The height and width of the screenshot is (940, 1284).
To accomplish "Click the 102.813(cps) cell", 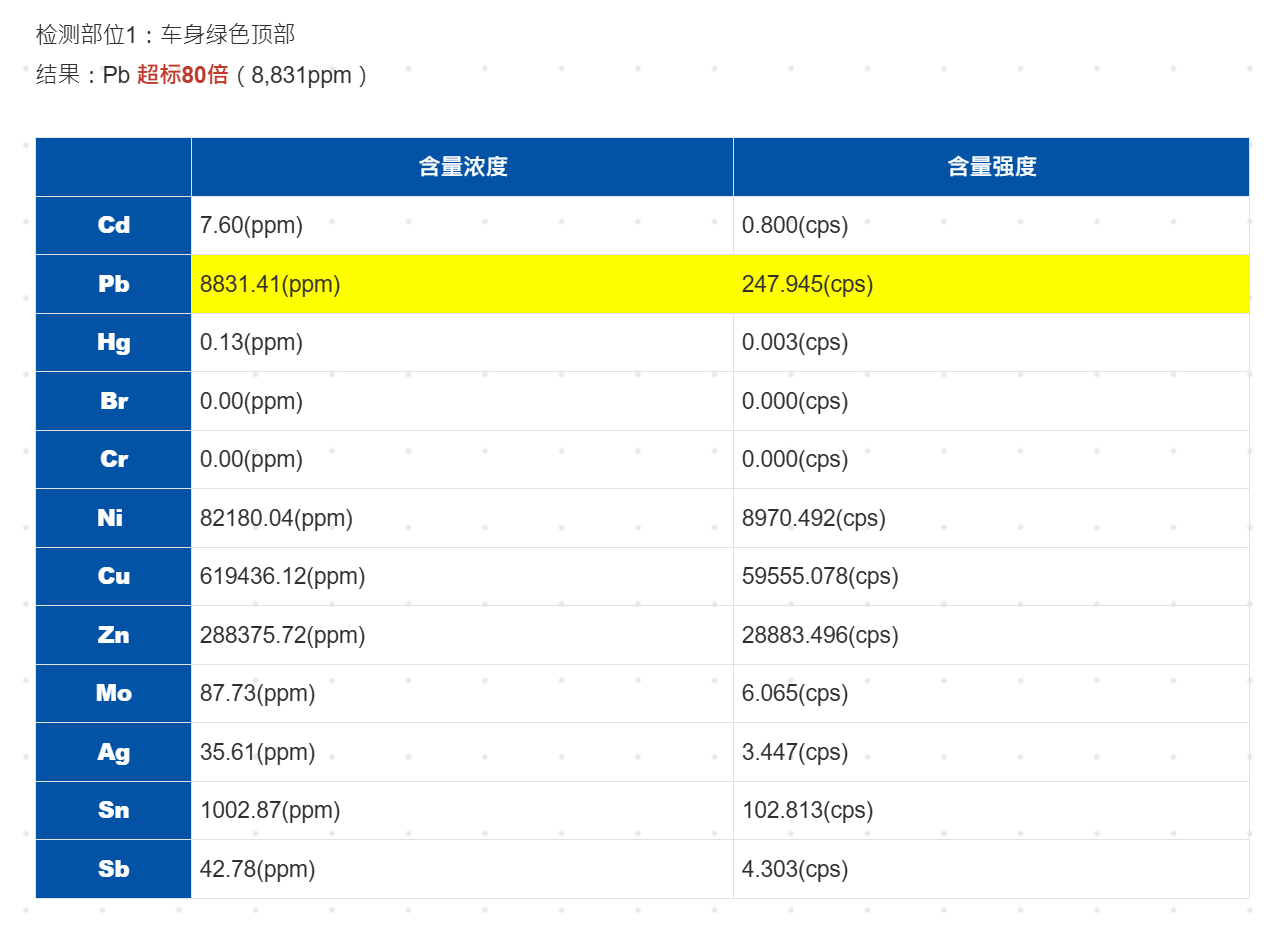I will (x=991, y=810).
